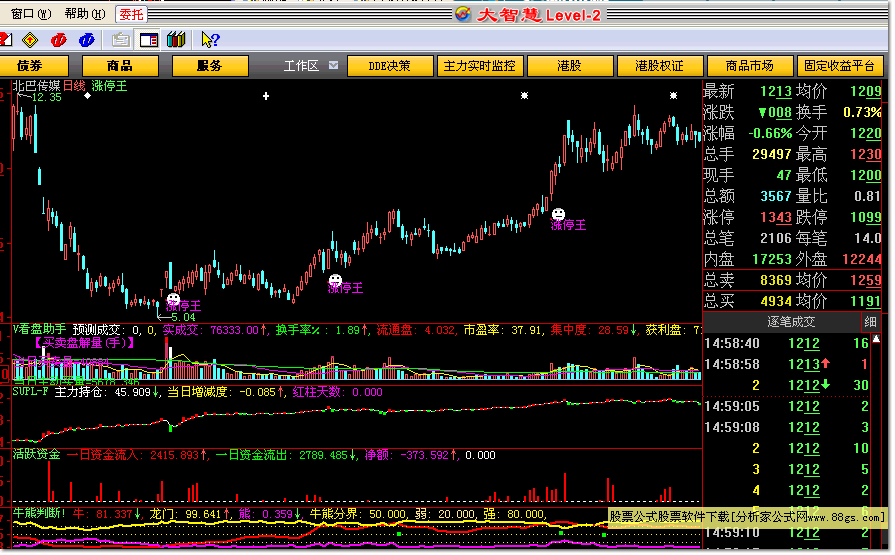Click the 总卖 value 8369
Viewport: 895px width, 555px height.
[x=776, y=280]
